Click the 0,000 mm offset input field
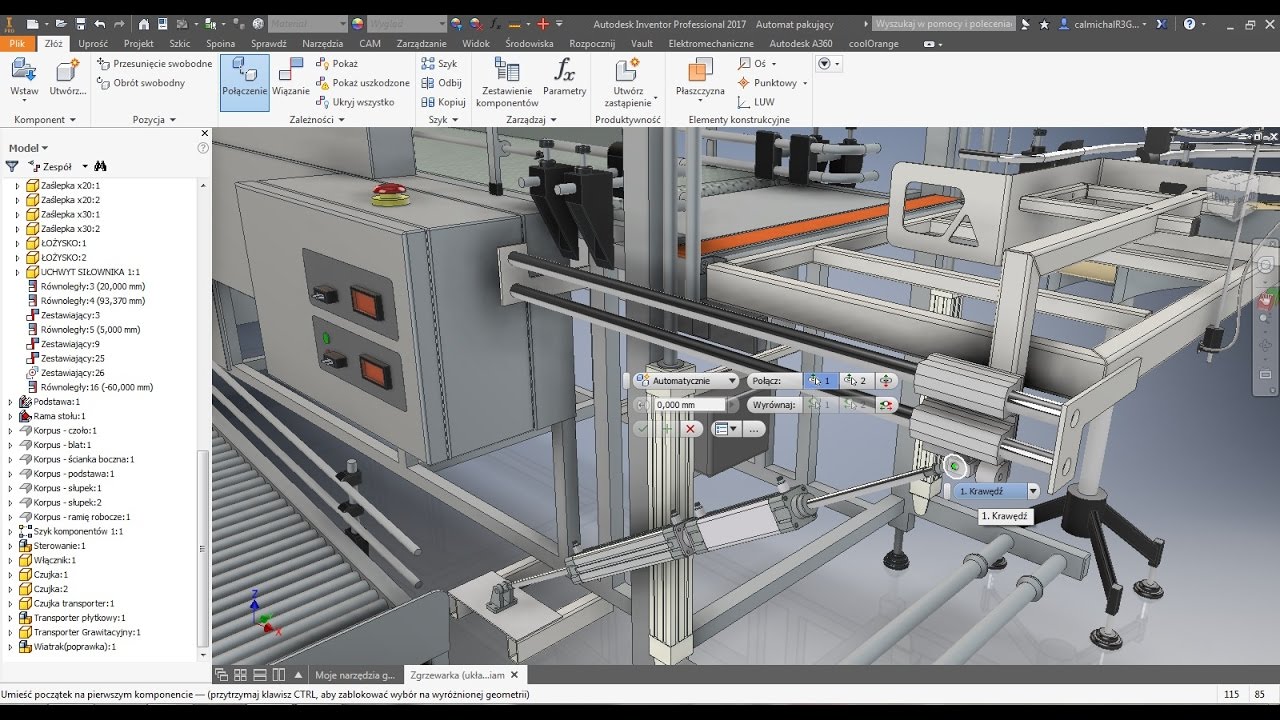The image size is (1280, 720). [689, 404]
